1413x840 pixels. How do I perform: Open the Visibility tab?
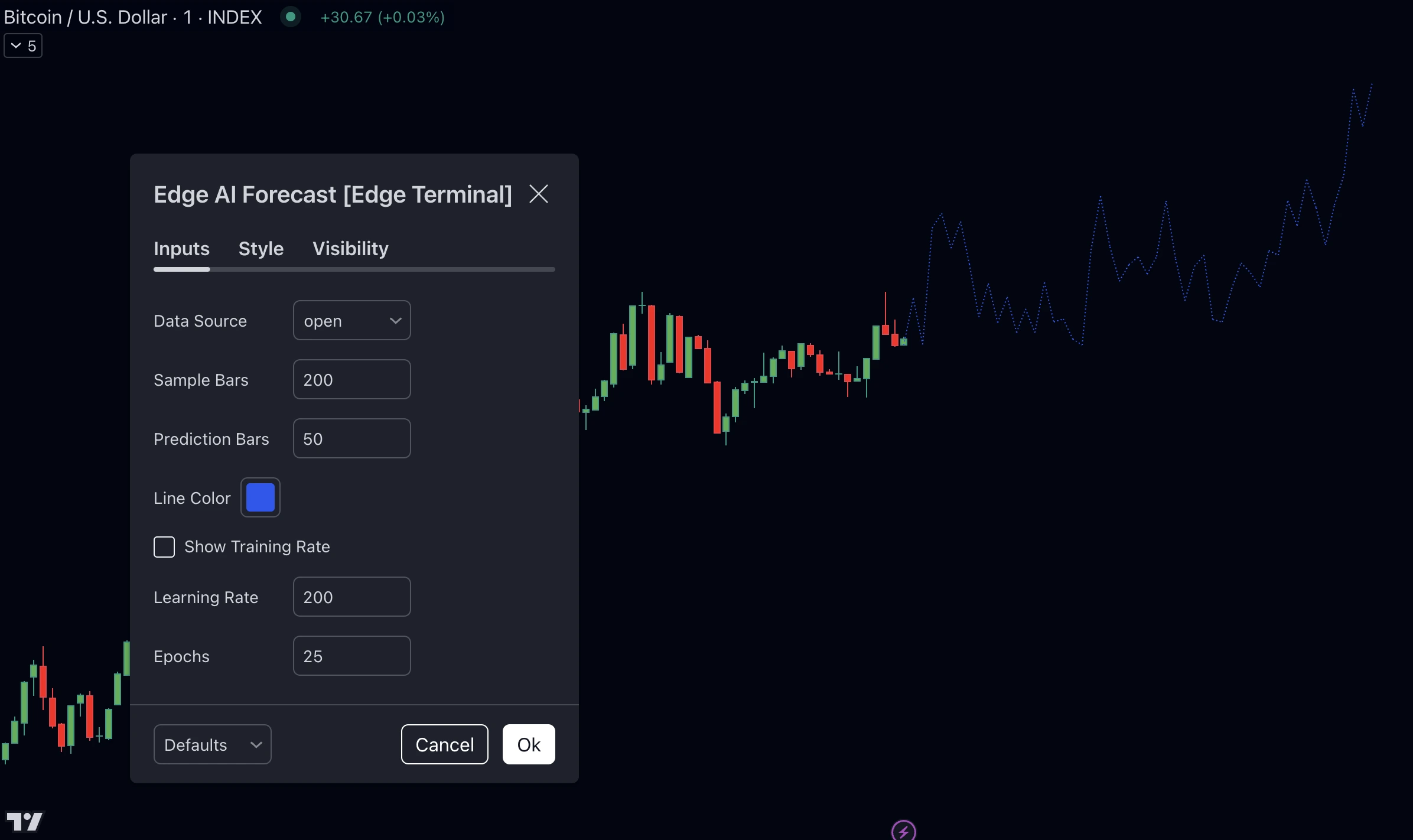point(350,249)
